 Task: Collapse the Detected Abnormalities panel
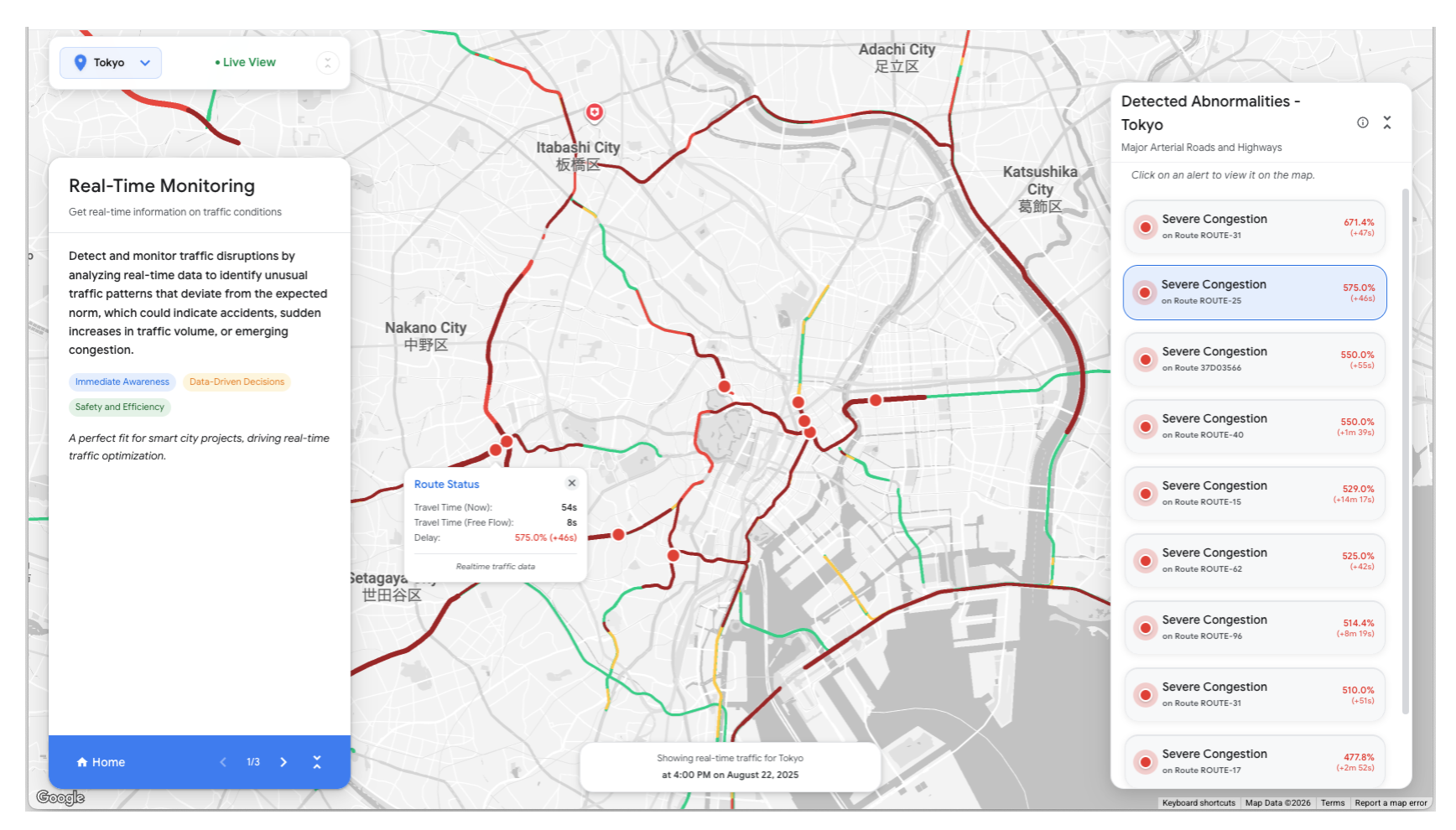click(x=1387, y=122)
